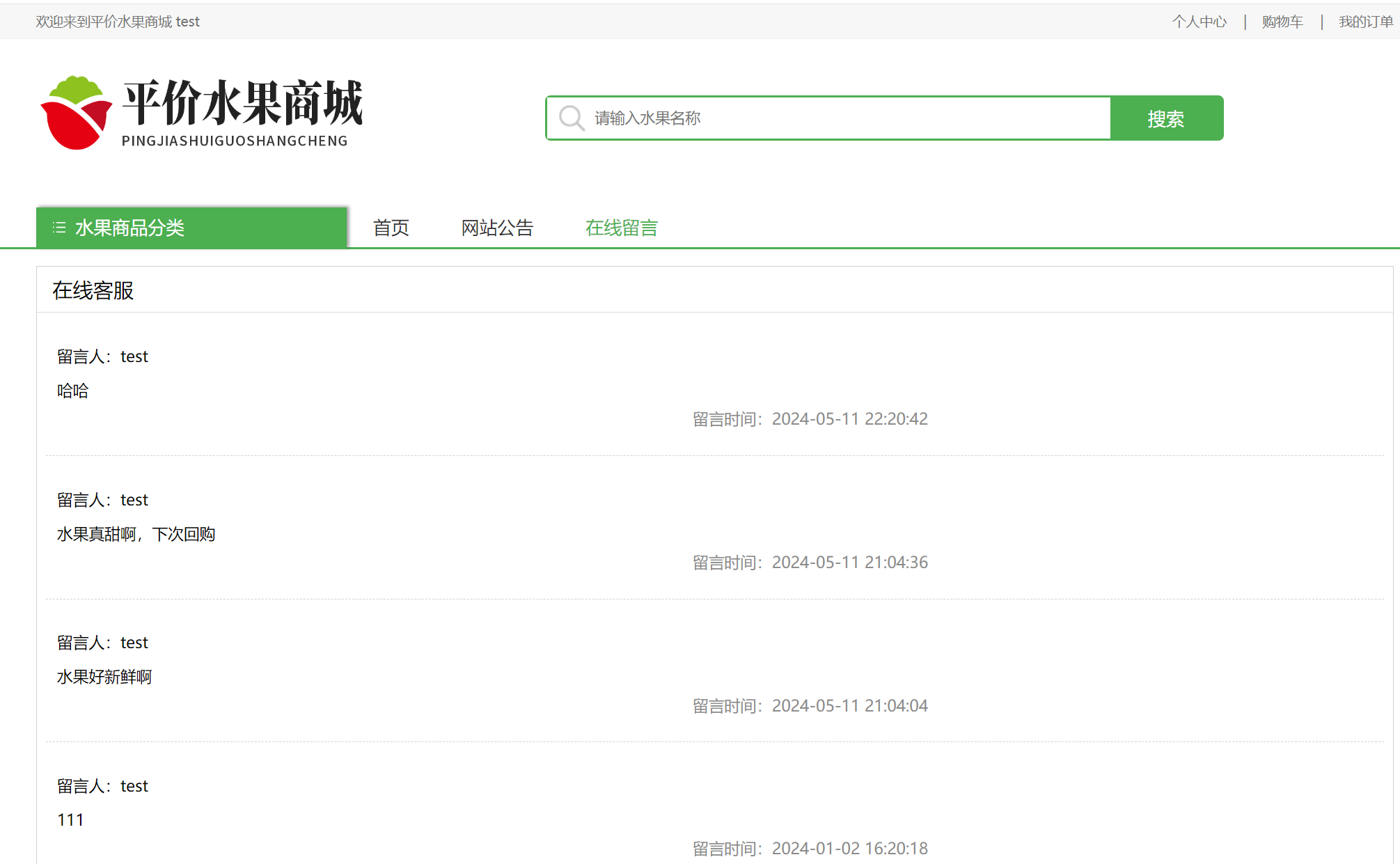The width and height of the screenshot is (1400, 864).
Task: Click the PINGJIASHUIGUOSHANGCHENG subtitle
Action: pyautogui.click(x=235, y=141)
